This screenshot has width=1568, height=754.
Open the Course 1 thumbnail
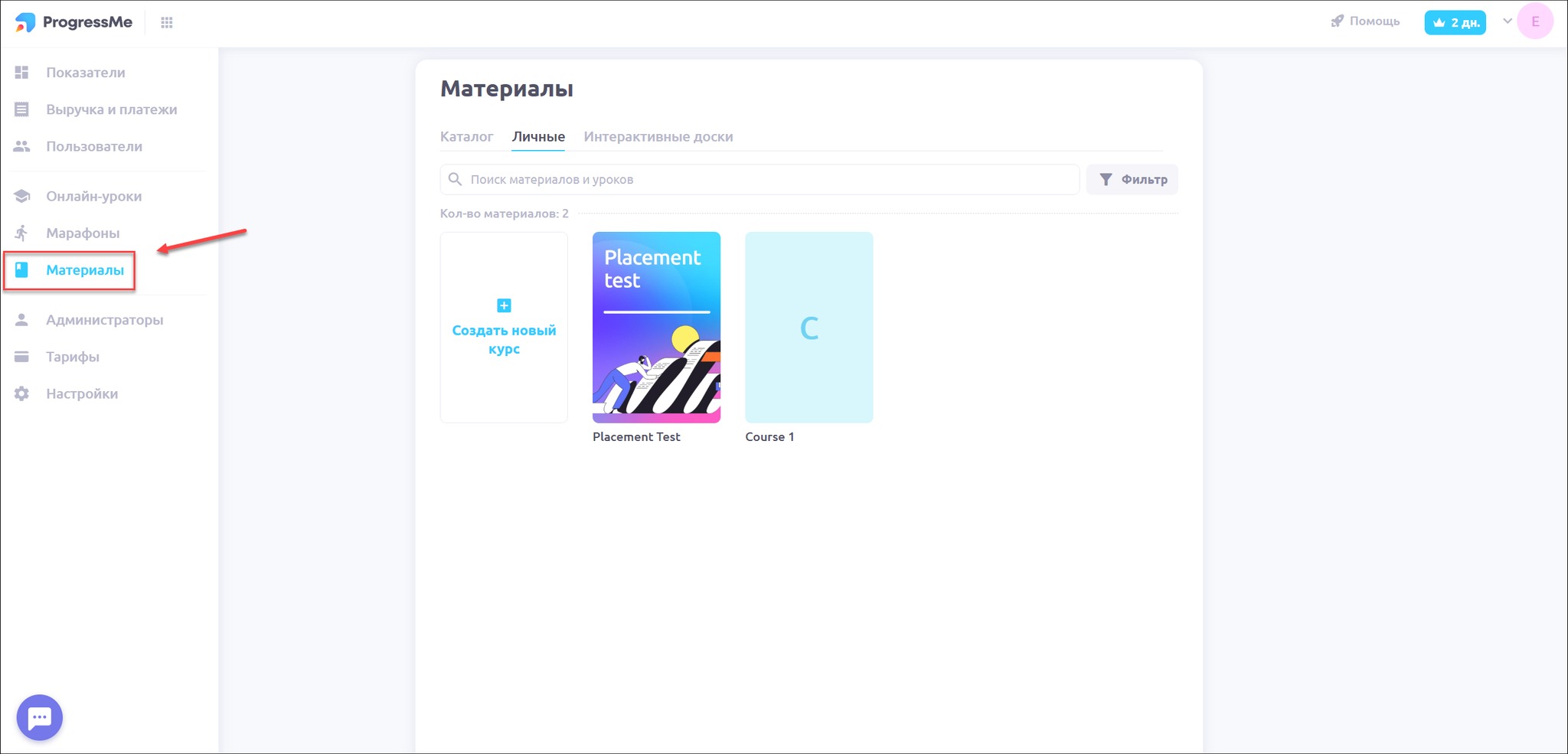(x=808, y=328)
